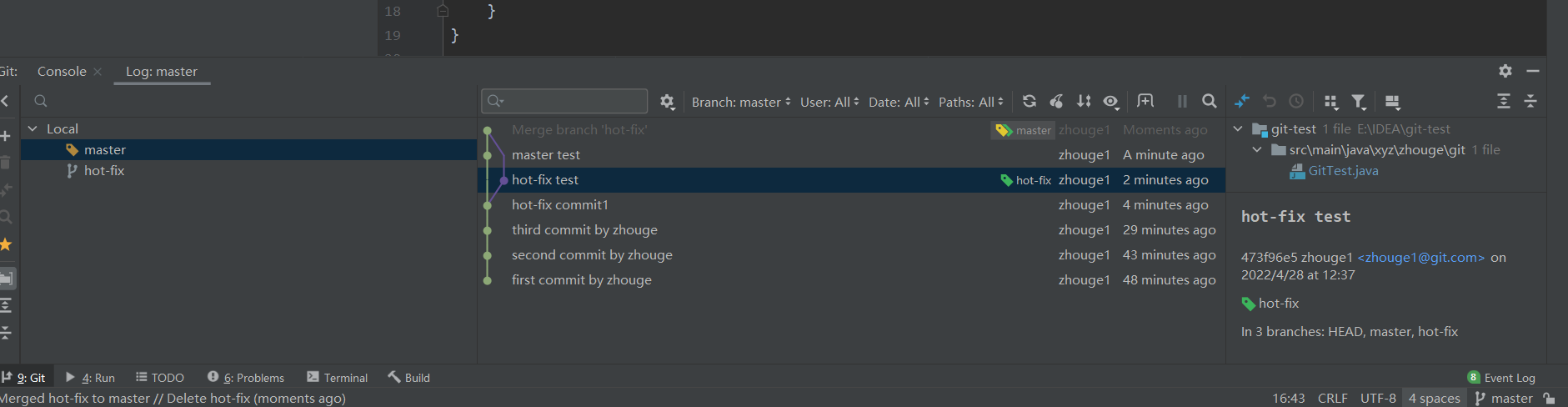Viewport: 1568px width, 407px height.
Task: Refresh the Git log
Action: pos(1029,101)
